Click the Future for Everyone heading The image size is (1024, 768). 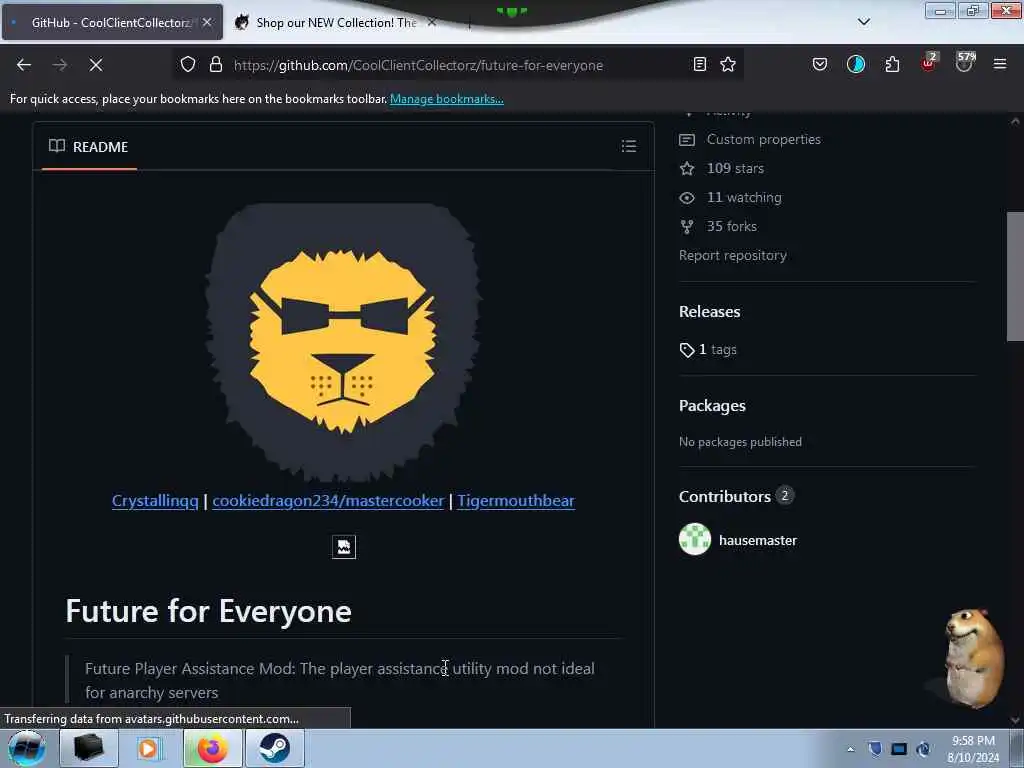(x=208, y=611)
